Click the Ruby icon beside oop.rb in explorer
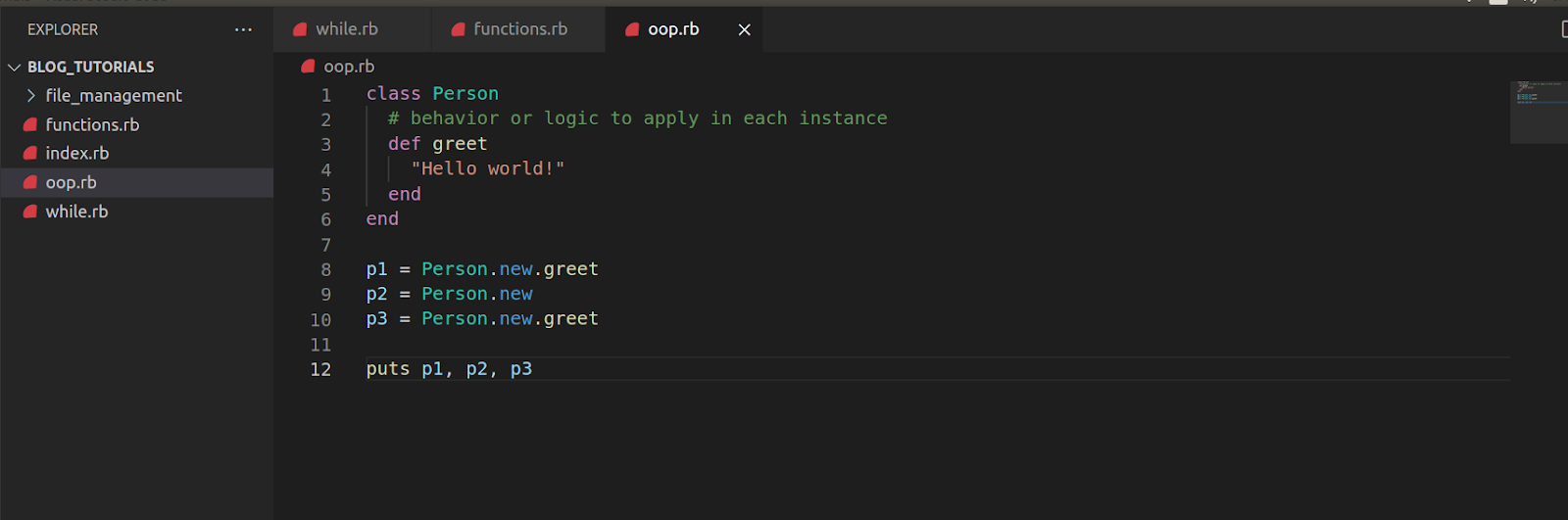Viewport: 1568px width, 520px height. [30, 182]
